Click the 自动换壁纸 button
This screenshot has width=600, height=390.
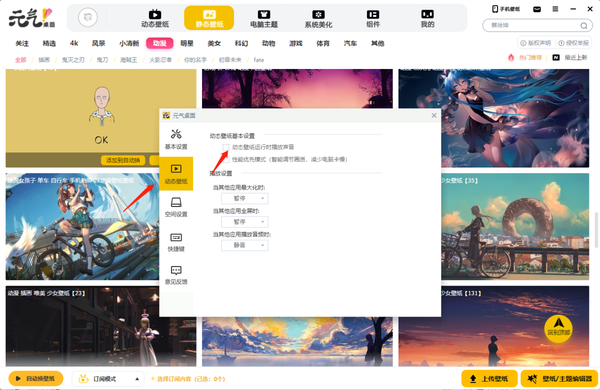(x=36, y=379)
